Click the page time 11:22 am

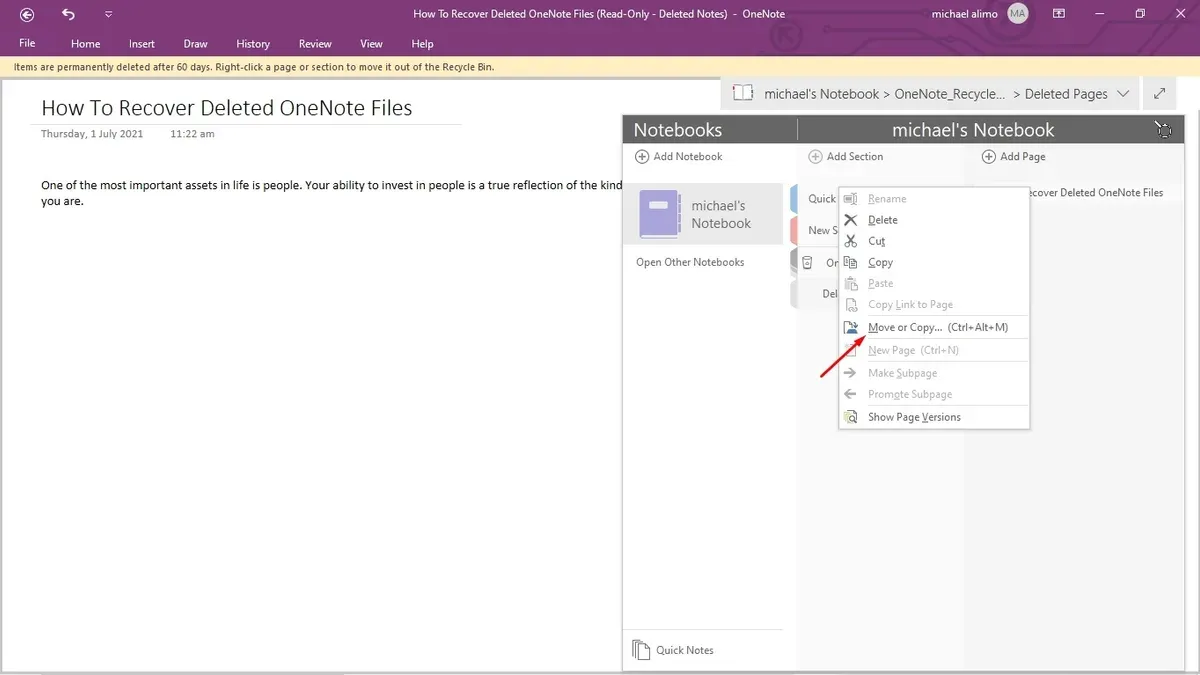pyautogui.click(x=192, y=133)
